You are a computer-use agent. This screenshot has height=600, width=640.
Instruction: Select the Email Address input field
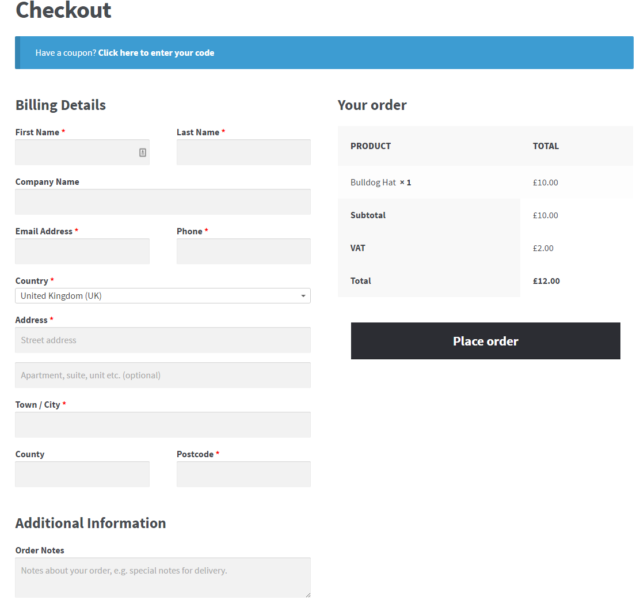point(82,251)
